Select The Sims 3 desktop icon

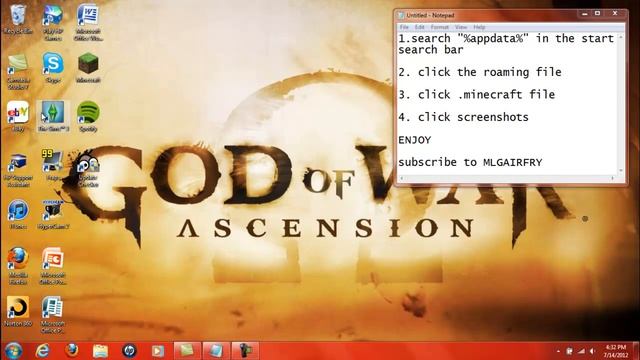53,116
